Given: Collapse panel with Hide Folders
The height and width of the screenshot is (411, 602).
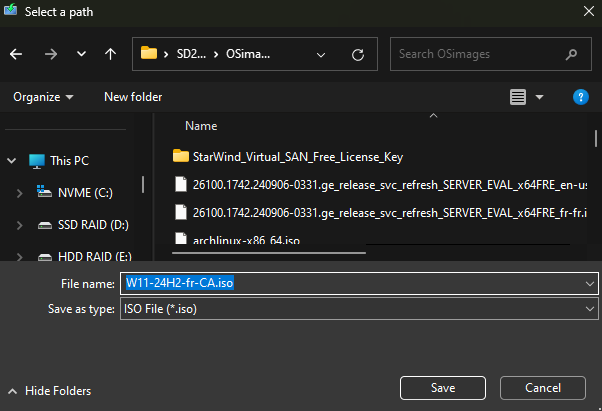Looking at the screenshot, I should [50, 391].
